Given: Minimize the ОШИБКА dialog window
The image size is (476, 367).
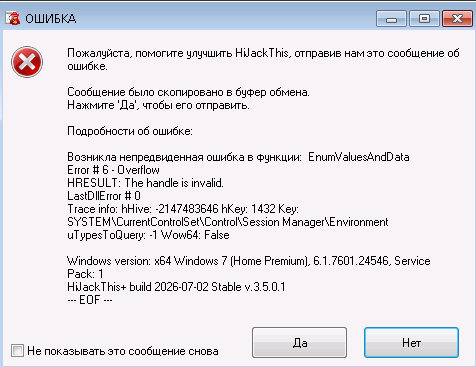Looking at the screenshot, I should point(391,18).
